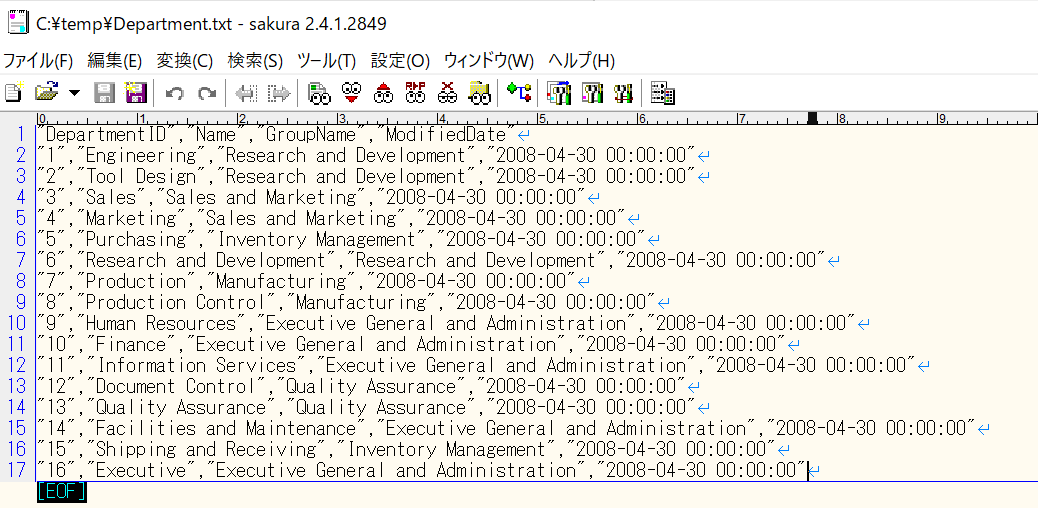
Task: Click "GroupName" in the header line
Action: coord(309,135)
